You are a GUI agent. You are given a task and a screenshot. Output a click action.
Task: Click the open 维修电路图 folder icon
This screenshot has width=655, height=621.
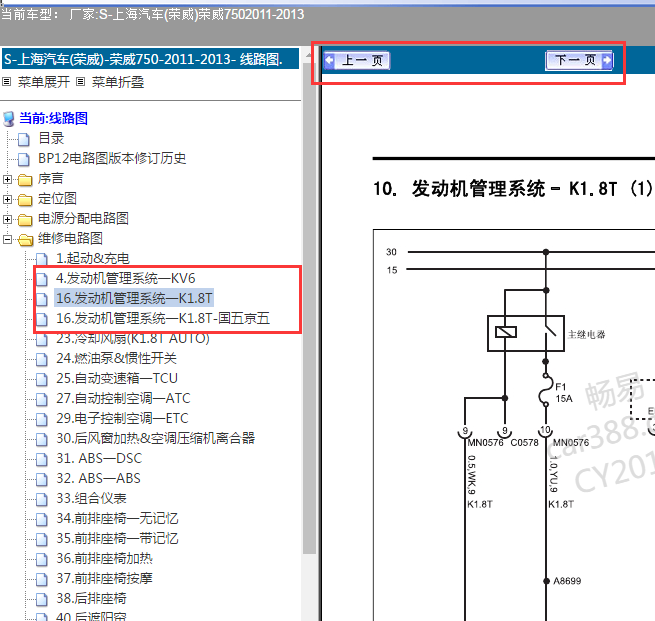pyautogui.click(x=25, y=240)
